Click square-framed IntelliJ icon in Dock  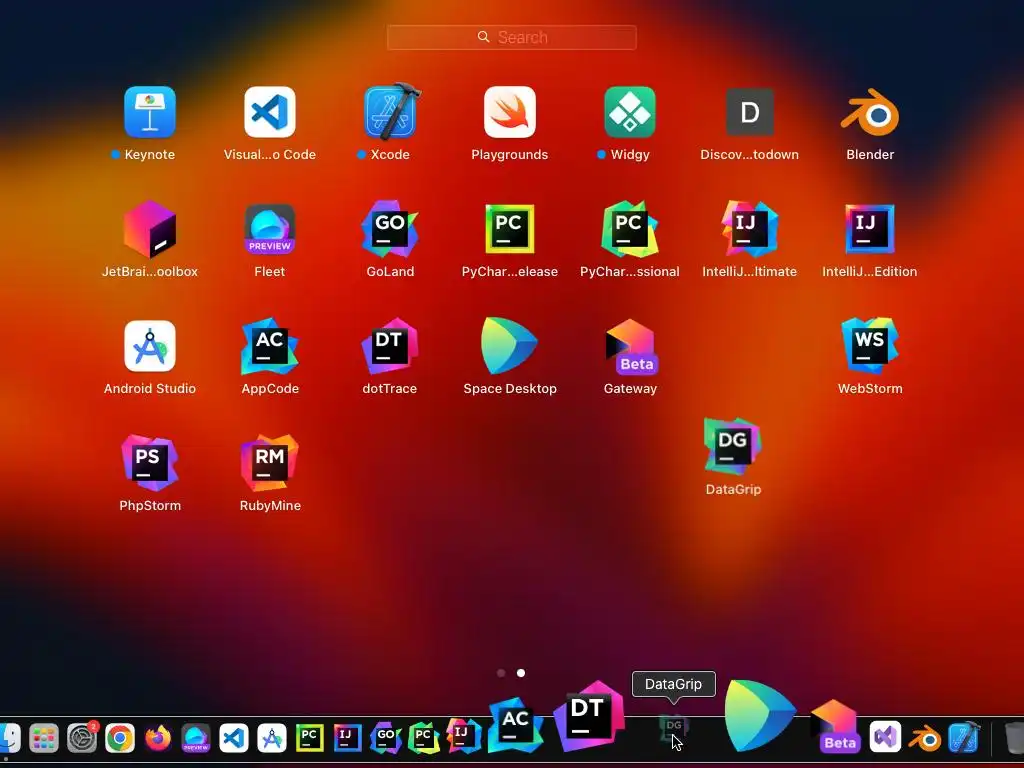coord(347,738)
